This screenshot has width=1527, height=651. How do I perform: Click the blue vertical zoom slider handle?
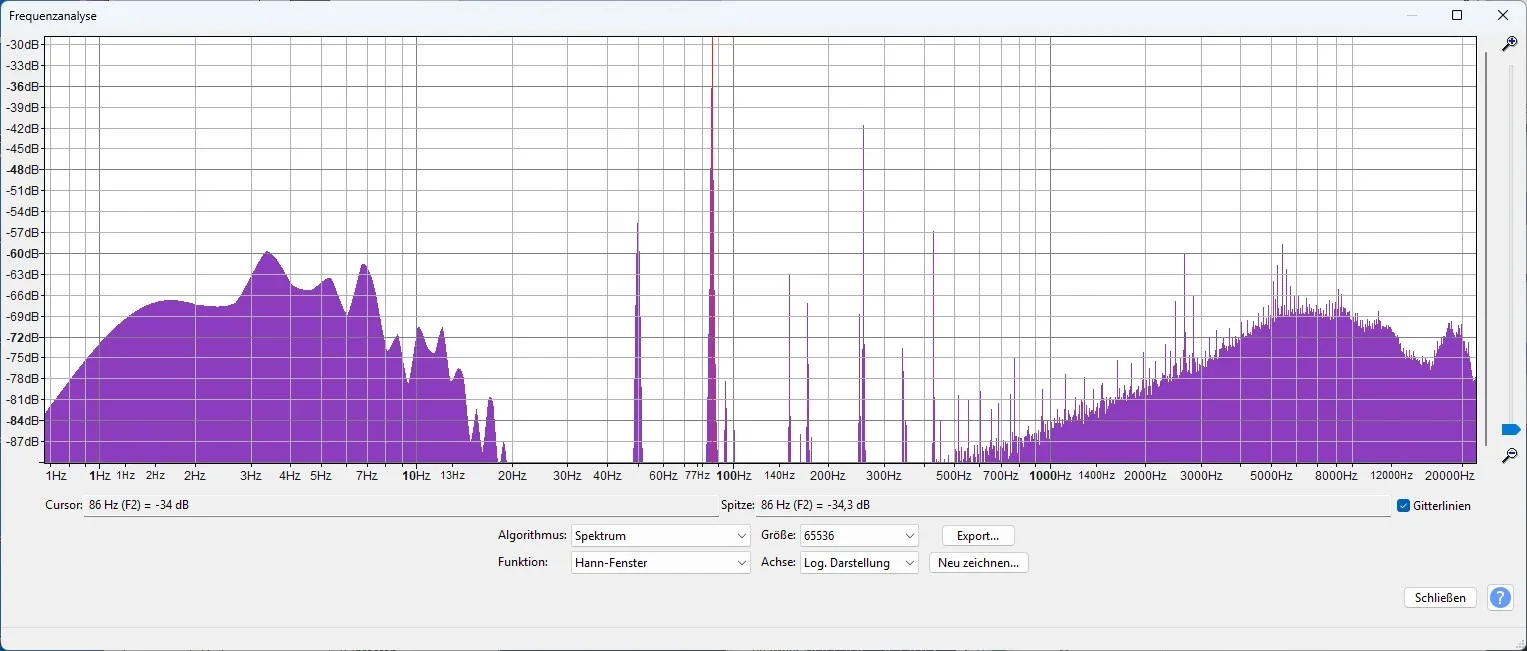tap(1511, 429)
